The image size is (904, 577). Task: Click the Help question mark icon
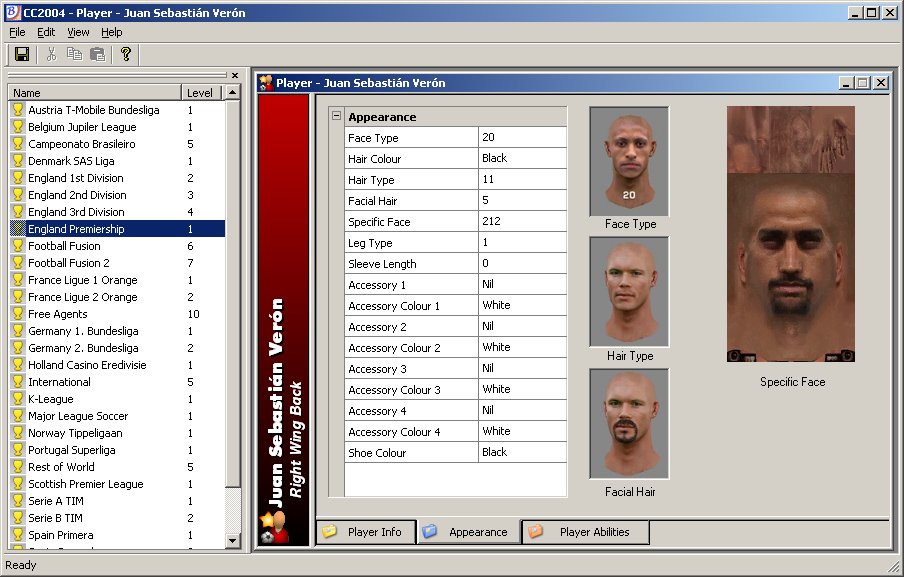pyautogui.click(x=126, y=54)
